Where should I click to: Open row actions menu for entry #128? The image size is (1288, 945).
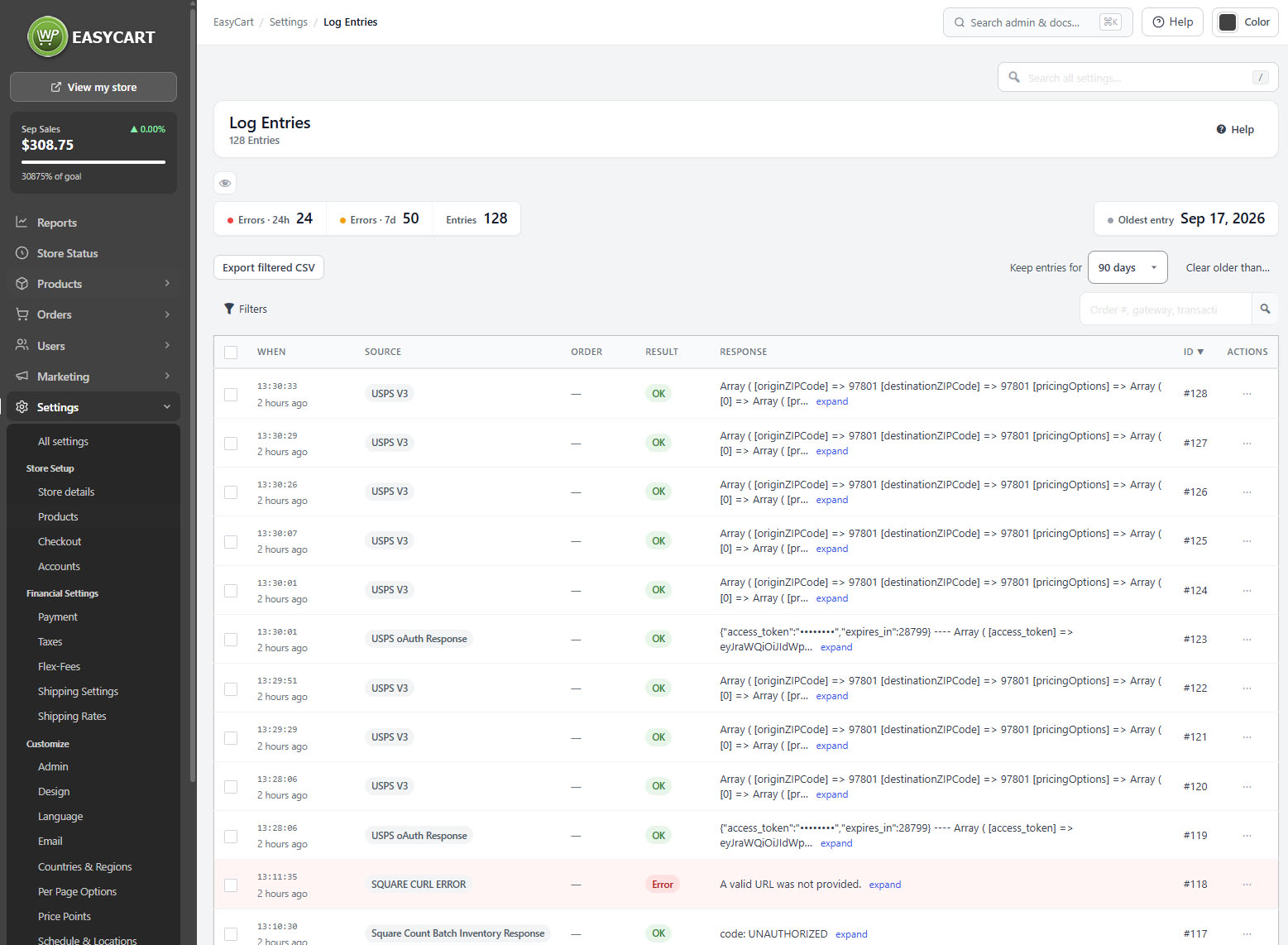tap(1247, 394)
